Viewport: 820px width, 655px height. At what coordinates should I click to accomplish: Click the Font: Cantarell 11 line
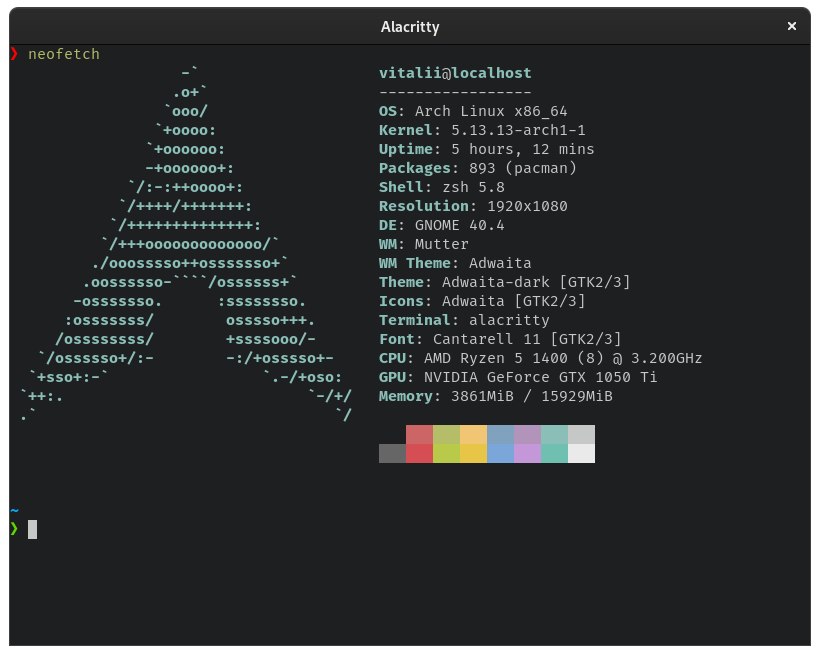500,339
